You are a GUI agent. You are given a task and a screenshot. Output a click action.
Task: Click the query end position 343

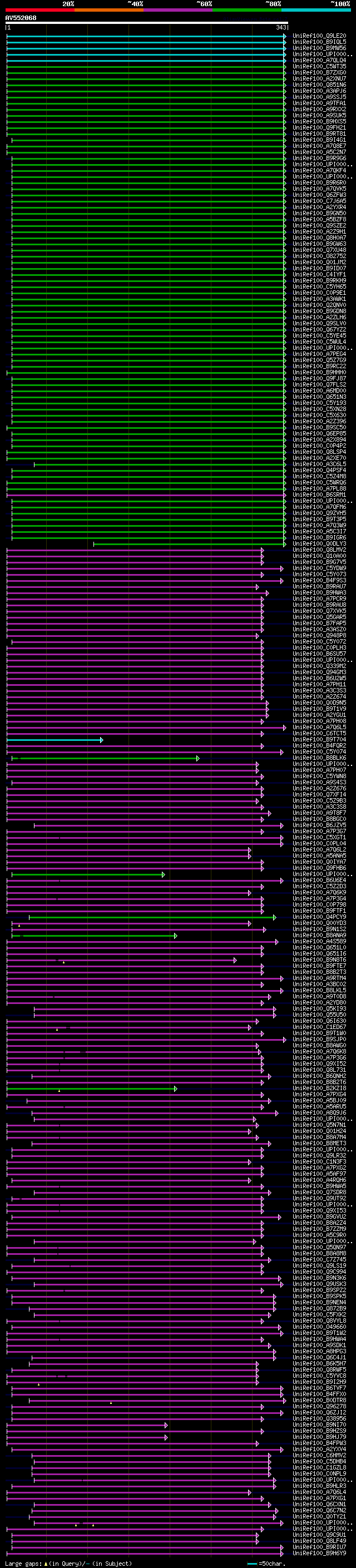280,27
